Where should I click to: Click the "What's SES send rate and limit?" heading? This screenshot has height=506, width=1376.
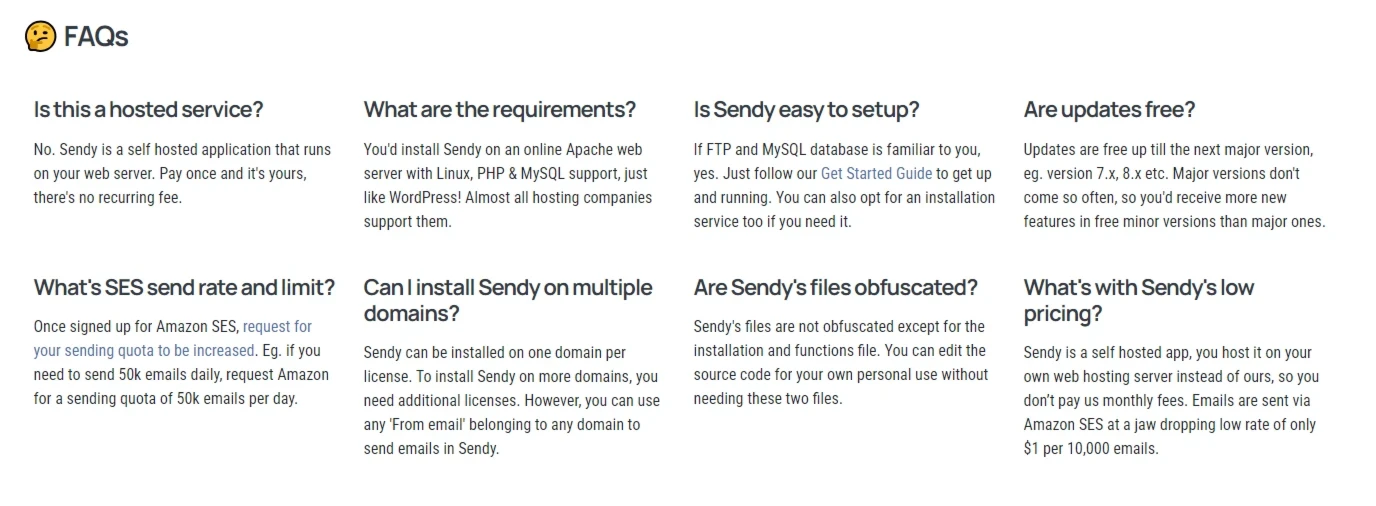[x=184, y=288]
